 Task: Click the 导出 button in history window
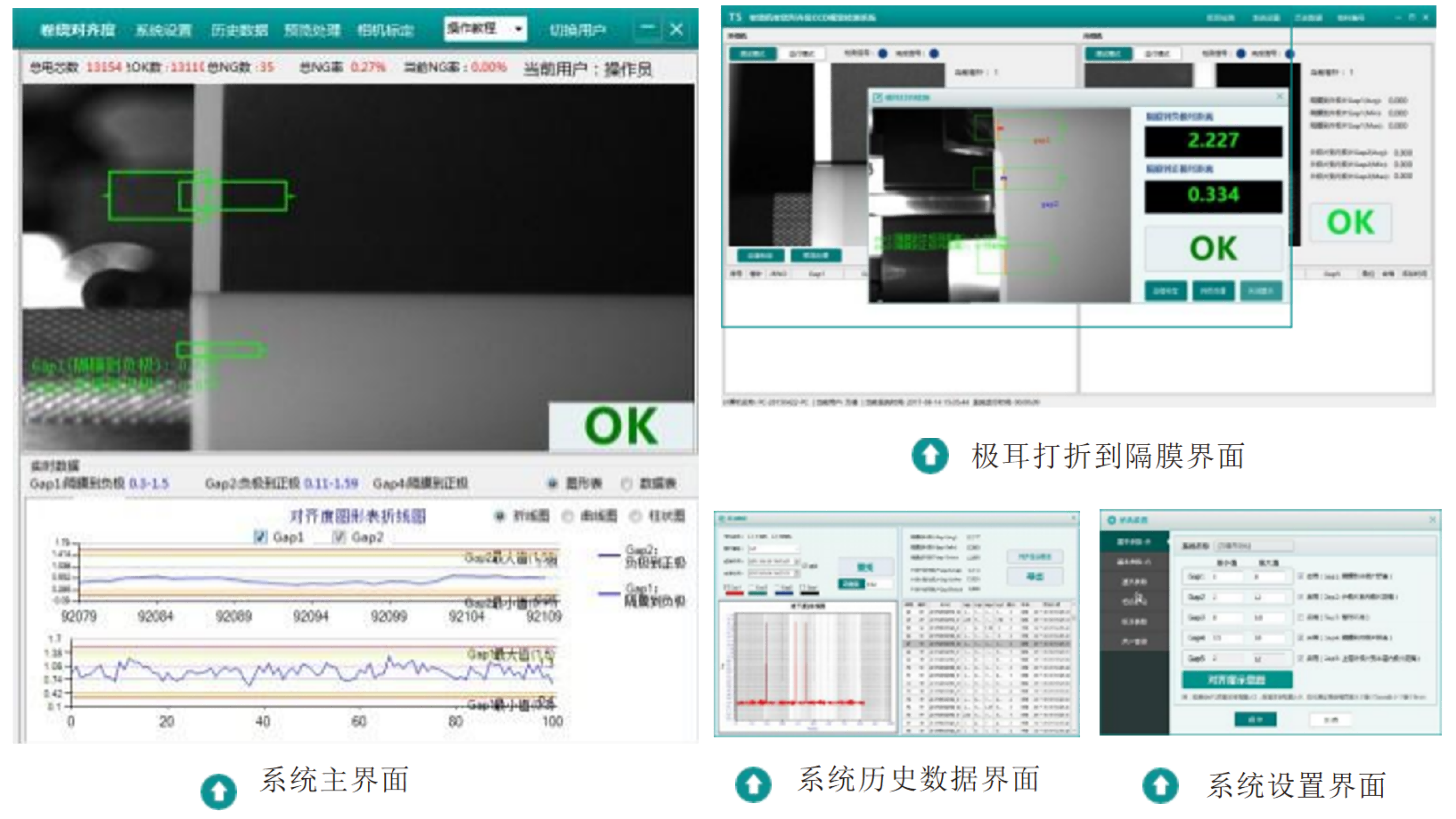click(1034, 577)
